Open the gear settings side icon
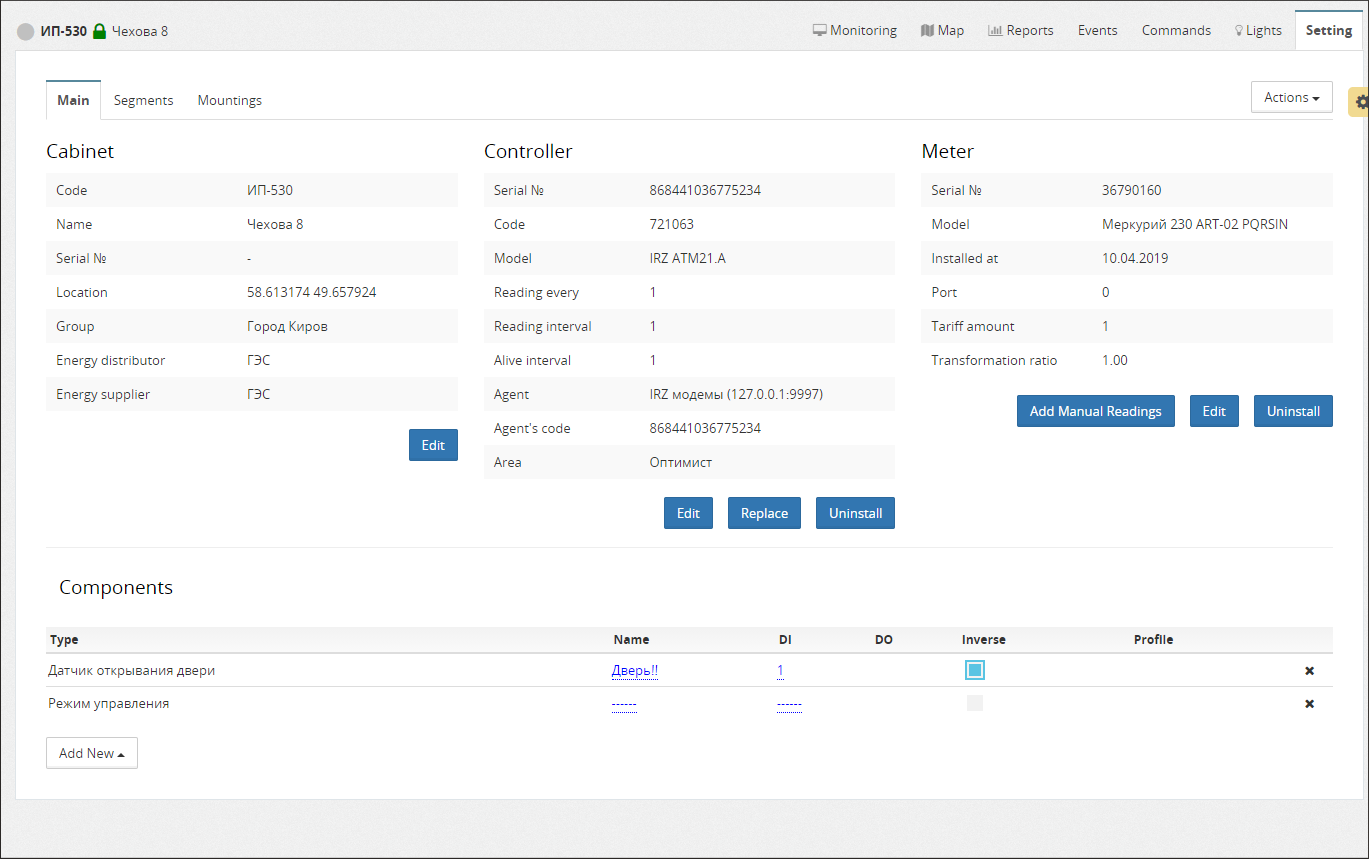Screen dimensions: 1369x859 pos(1360,101)
